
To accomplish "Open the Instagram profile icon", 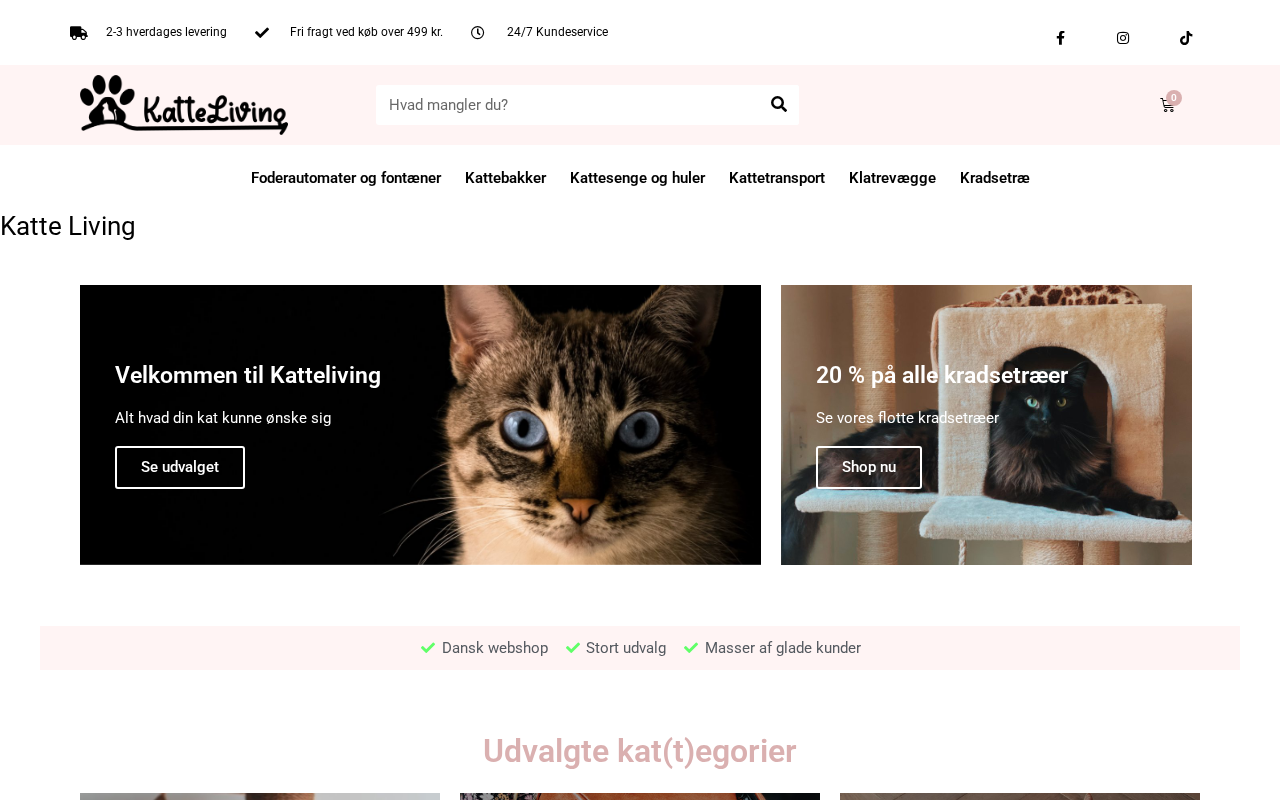I will point(1123,38).
